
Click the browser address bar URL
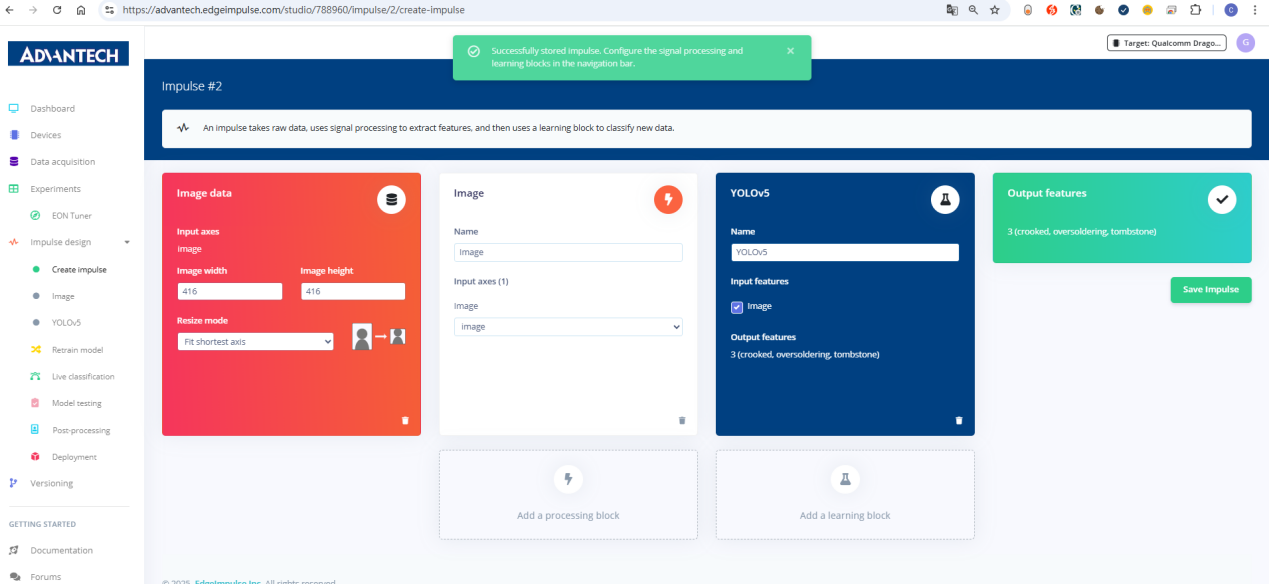tap(293, 9)
